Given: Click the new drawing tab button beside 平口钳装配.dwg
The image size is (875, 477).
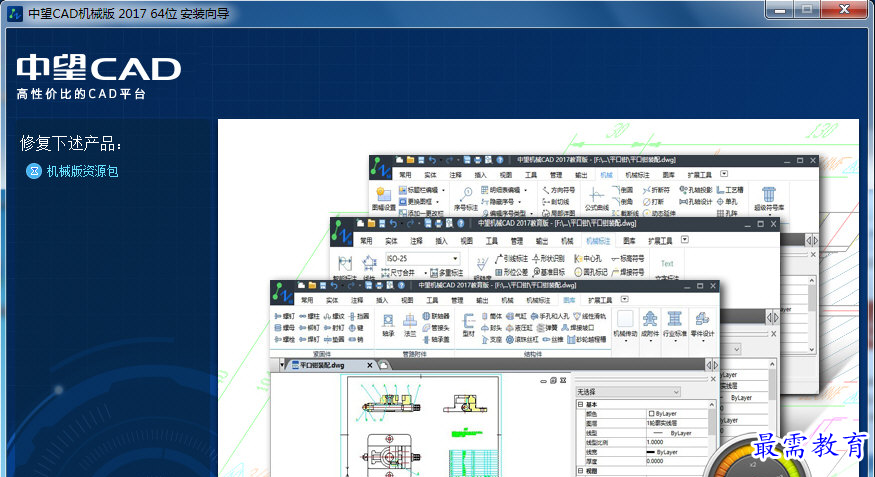Looking at the screenshot, I should coord(383,365).
